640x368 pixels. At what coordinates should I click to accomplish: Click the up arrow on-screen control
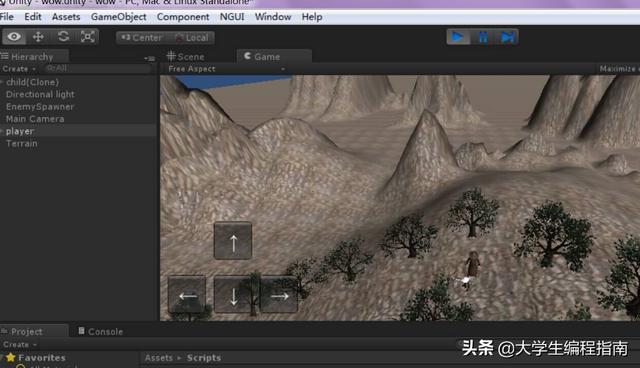pos(233,241)
